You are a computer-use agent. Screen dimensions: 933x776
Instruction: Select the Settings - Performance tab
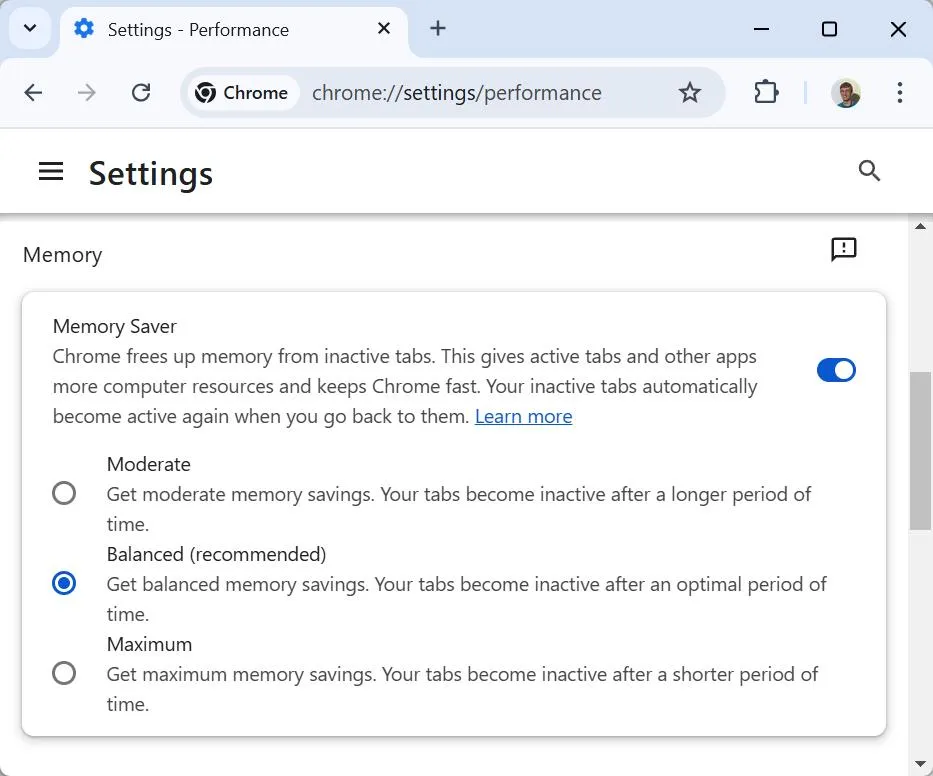(x=232, y=30)
